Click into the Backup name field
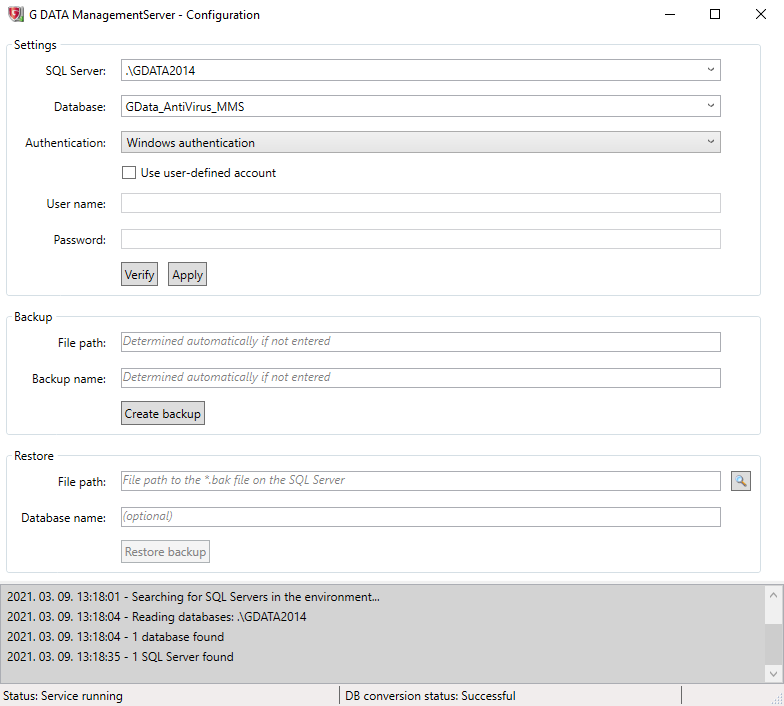 420,378
